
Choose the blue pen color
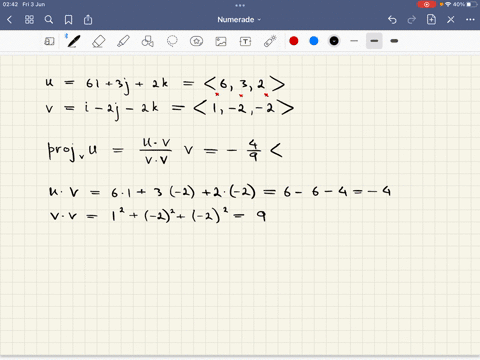coord(314,41)
